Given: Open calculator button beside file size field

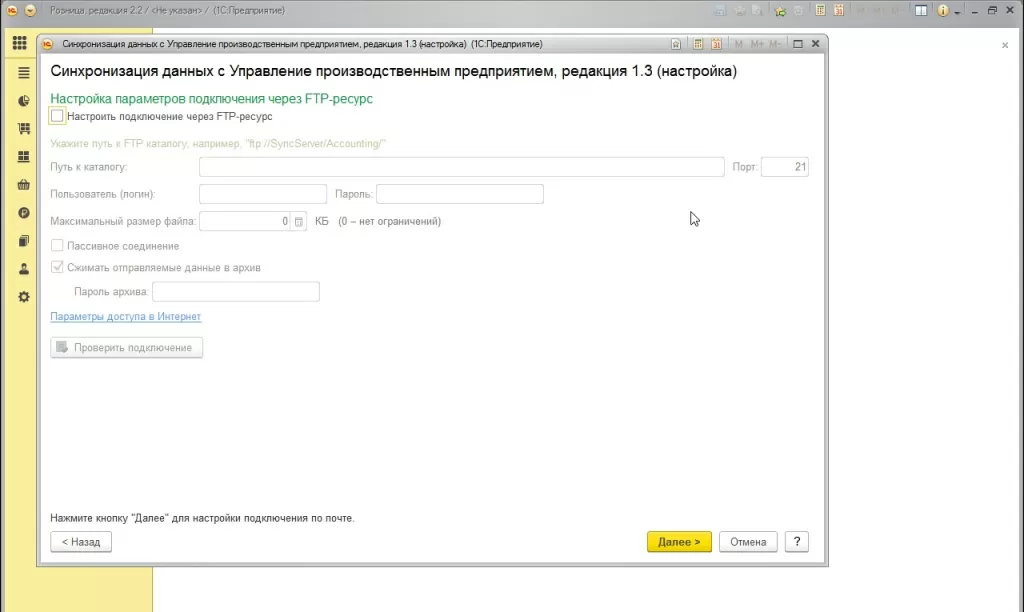Looking at the screenshot, I should click(x=298, y=221).
